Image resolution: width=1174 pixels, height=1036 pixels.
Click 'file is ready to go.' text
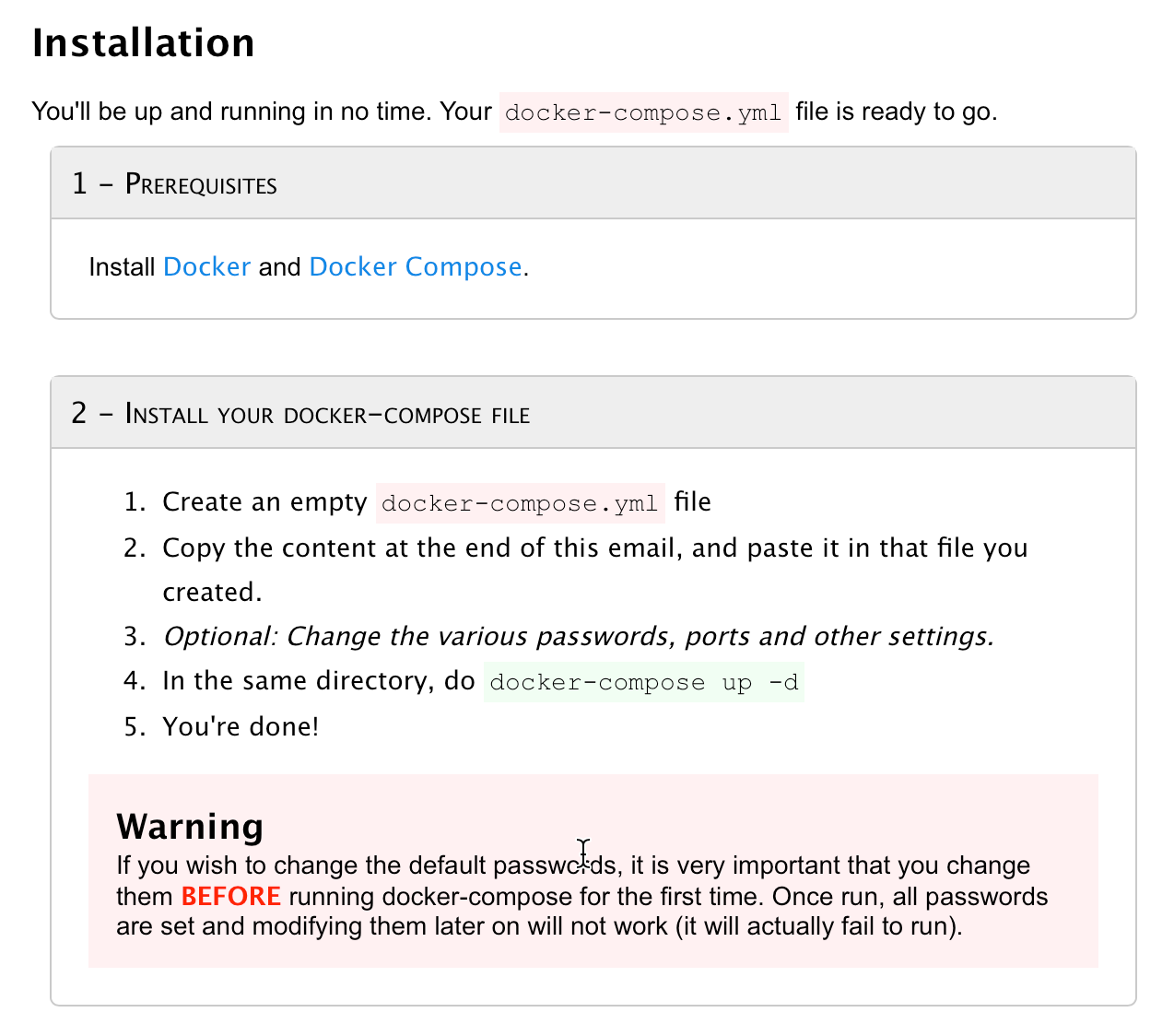(x=896, y=112)
